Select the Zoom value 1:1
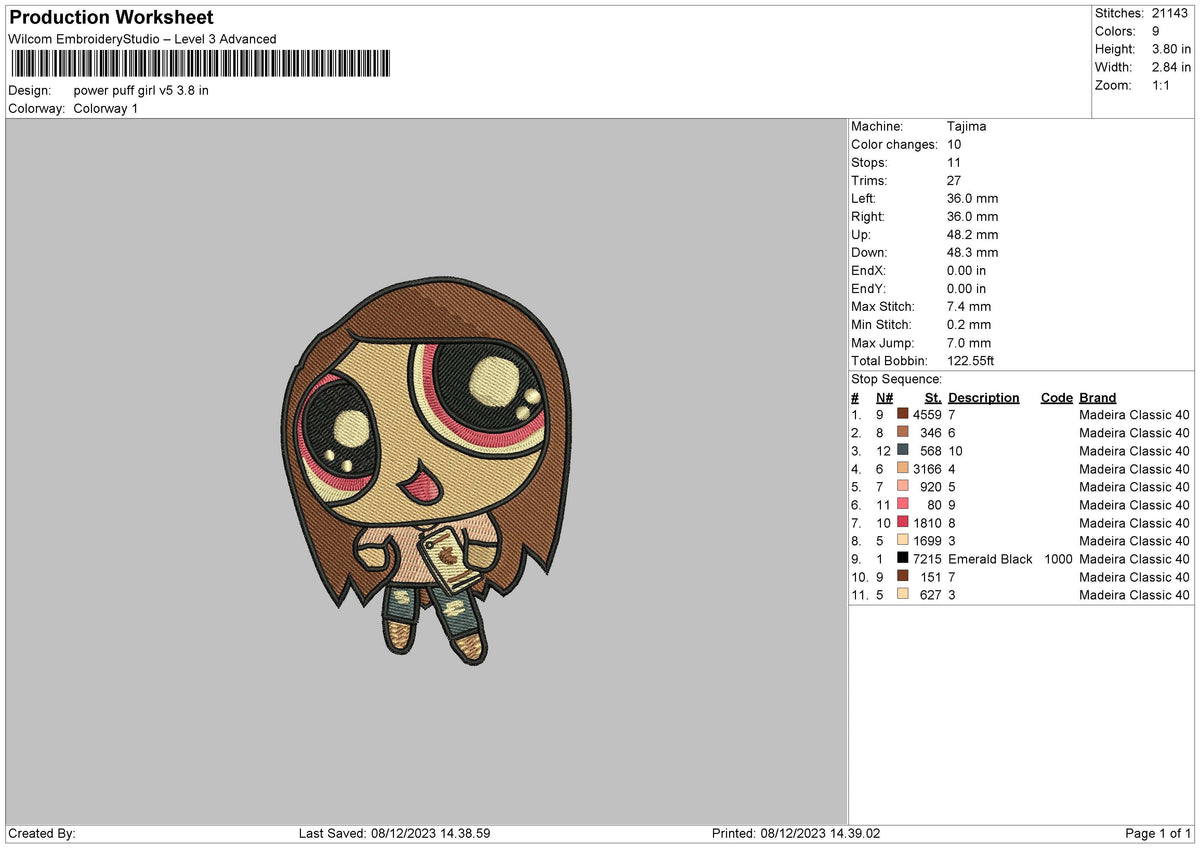Image resolution: width=1200 pixels, height=848 pixels. coord(1163,85)
